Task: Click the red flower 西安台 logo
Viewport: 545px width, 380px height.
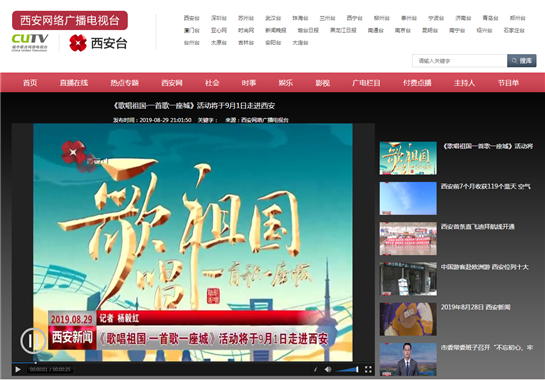Action: pyautogui.click(x=98, y=43)
